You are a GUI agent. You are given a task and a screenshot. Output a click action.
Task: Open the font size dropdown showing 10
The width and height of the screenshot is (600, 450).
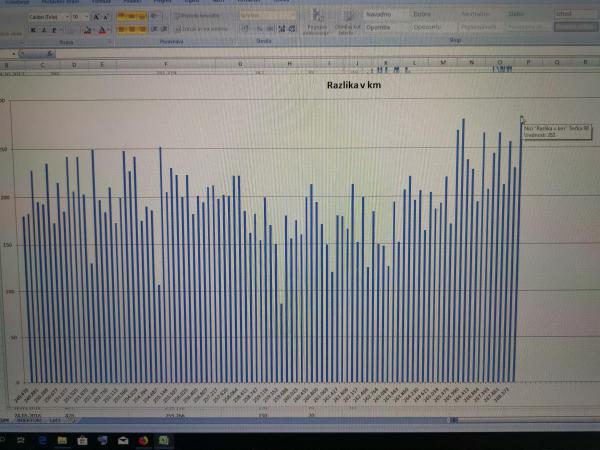coord(80,17)
